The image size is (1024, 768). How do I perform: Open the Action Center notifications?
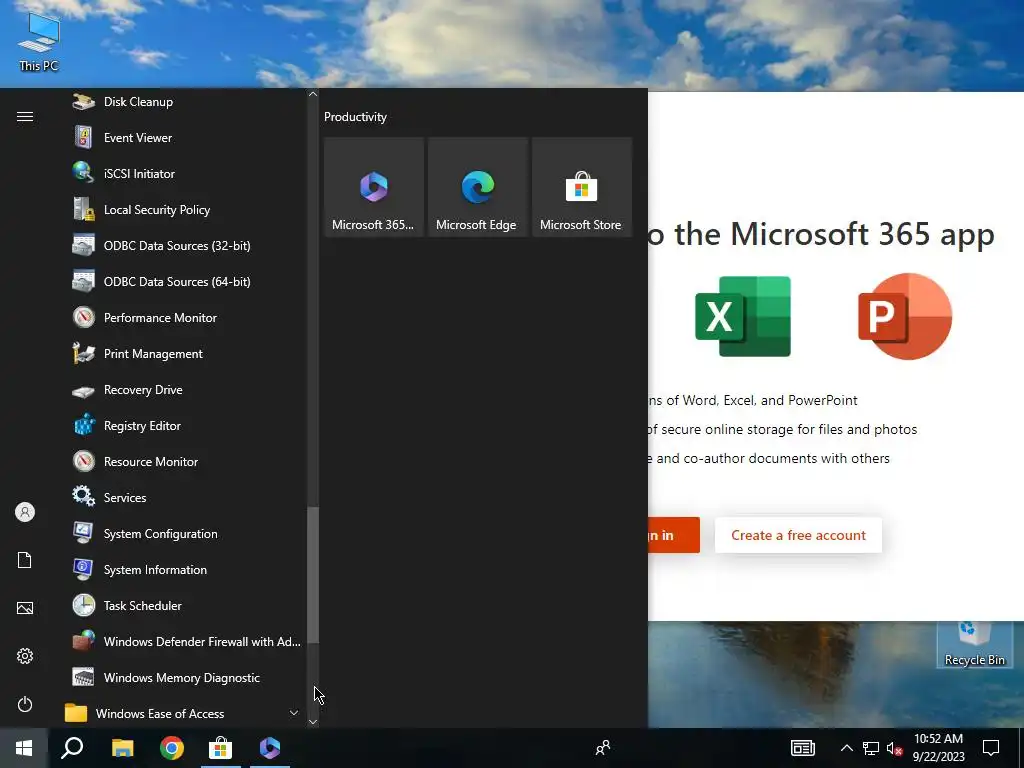coord(991,748)
